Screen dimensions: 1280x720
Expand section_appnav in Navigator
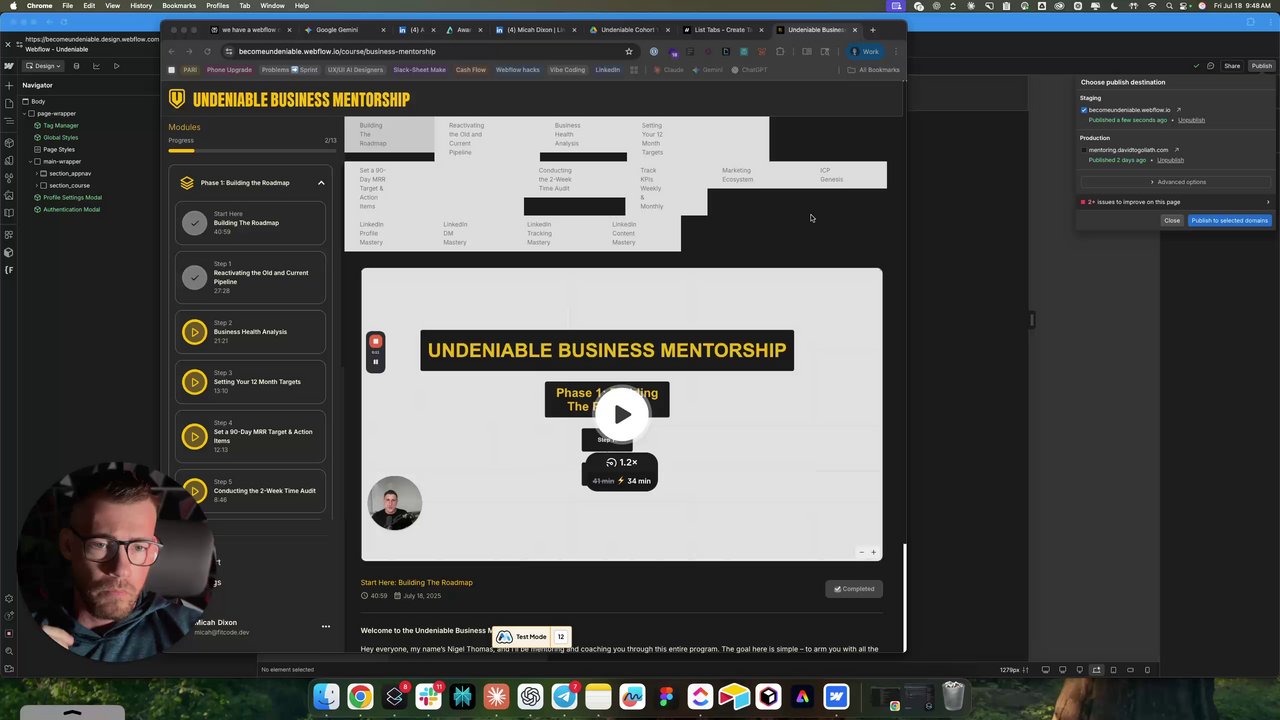click(37, 174)
